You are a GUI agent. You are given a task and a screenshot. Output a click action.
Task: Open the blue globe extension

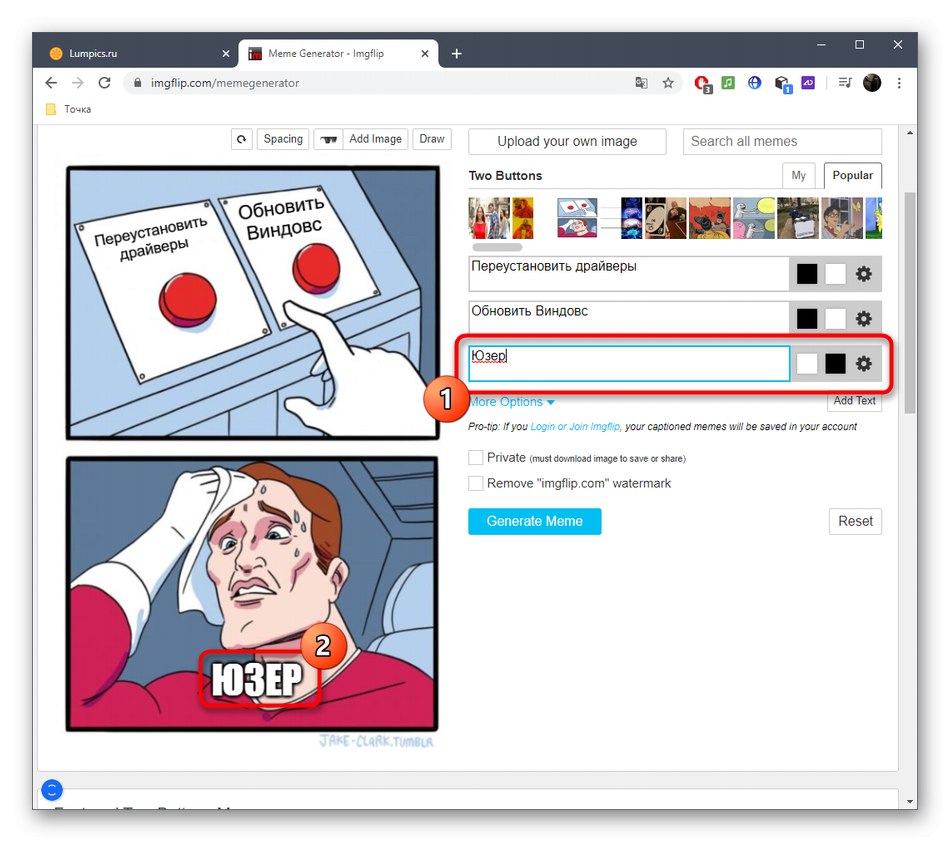tap(754, 82)
